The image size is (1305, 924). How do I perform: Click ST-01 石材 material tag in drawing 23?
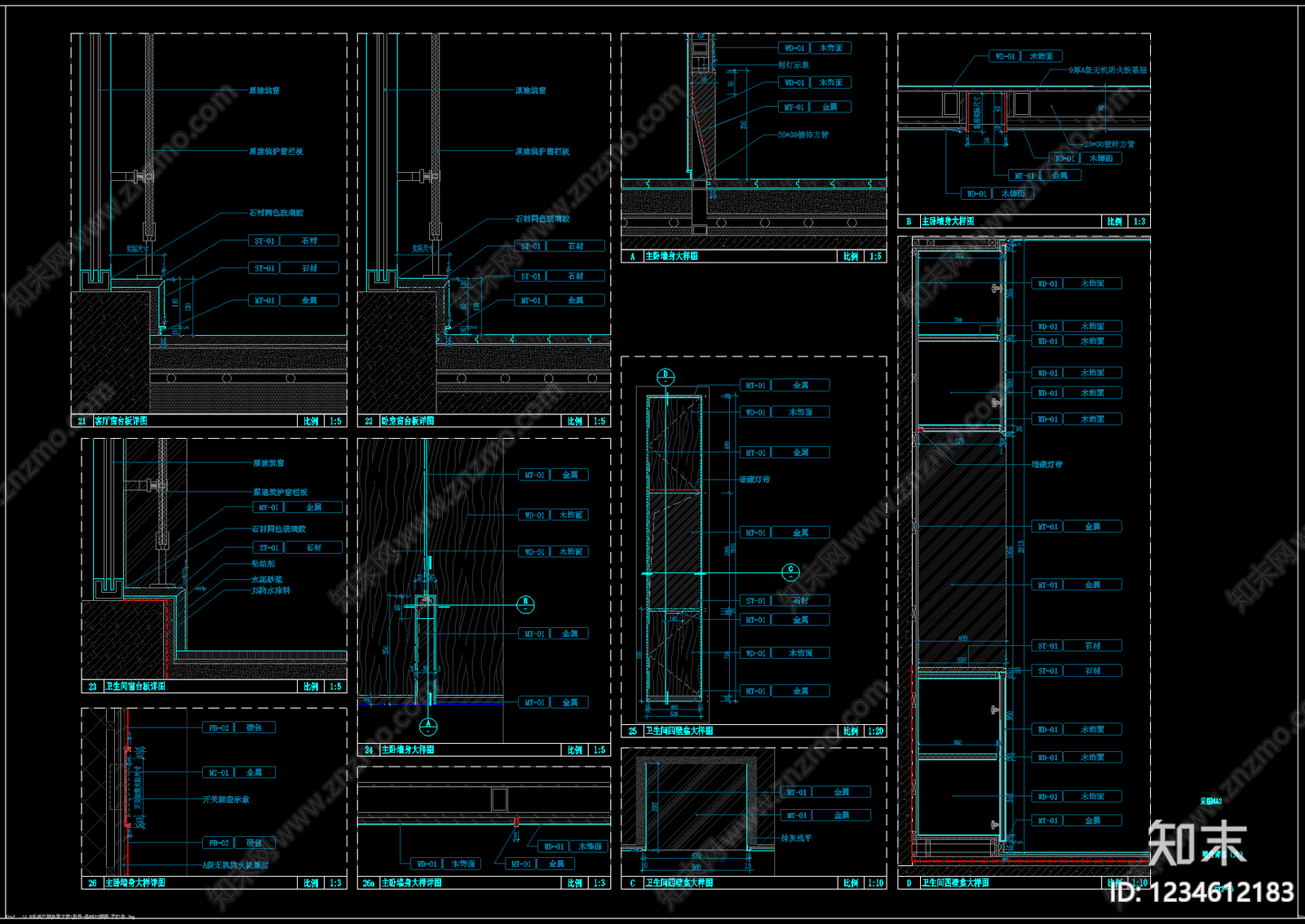(x=297, y=547)
